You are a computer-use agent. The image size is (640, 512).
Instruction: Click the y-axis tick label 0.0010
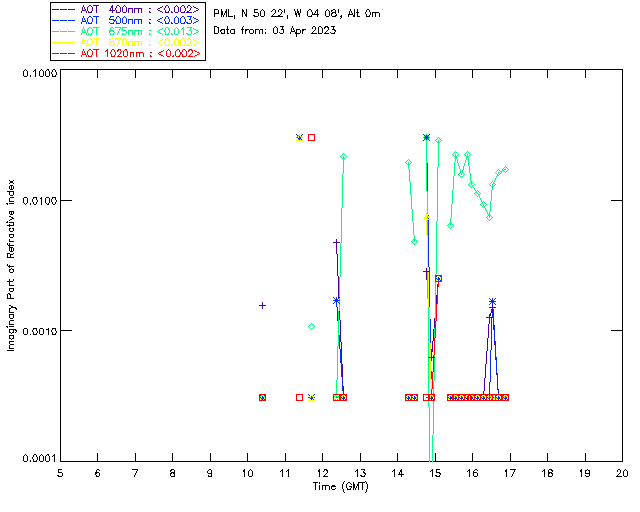[x=40, y=331]
